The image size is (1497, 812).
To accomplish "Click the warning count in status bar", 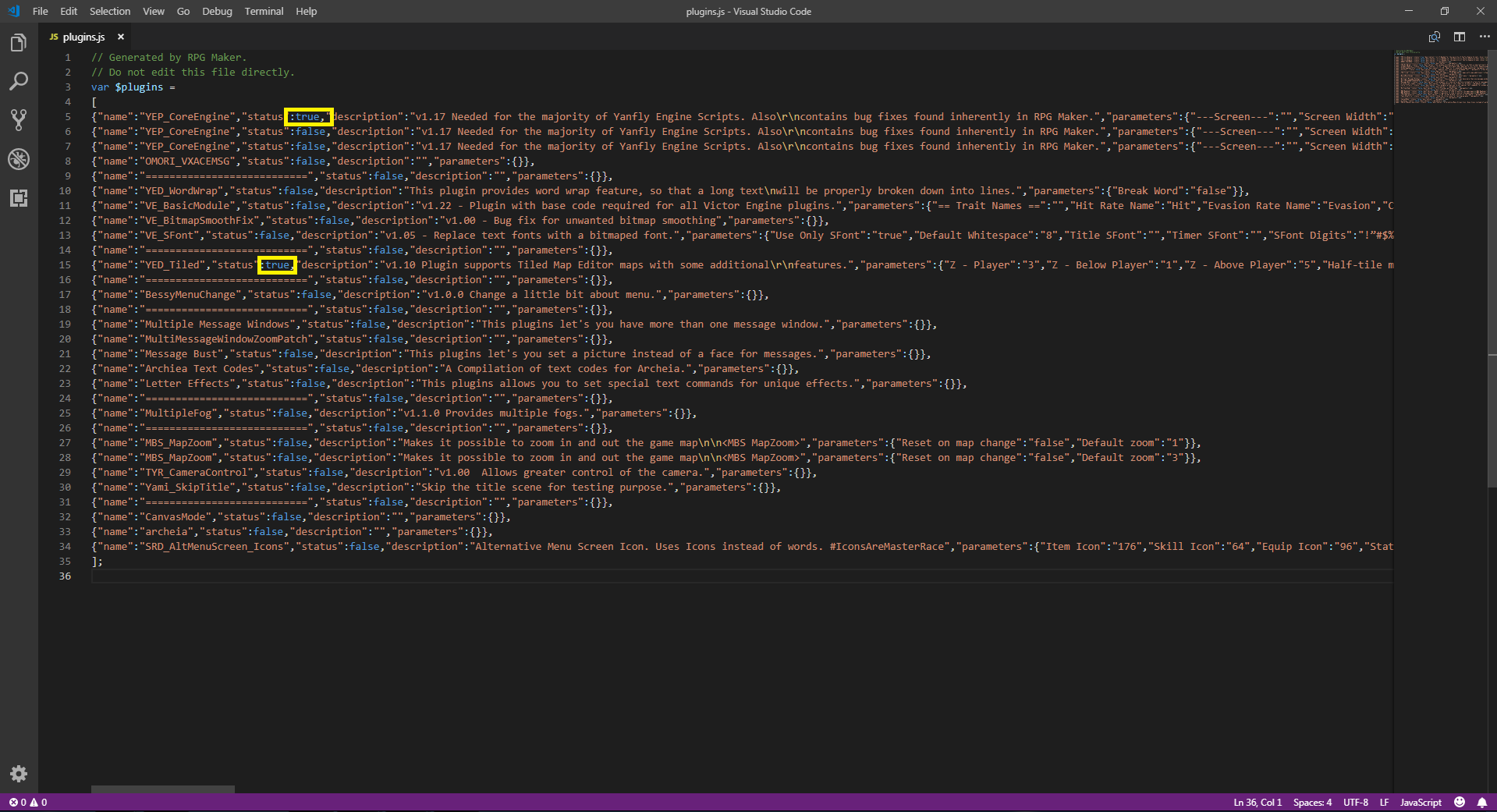I will coord(39,803).
